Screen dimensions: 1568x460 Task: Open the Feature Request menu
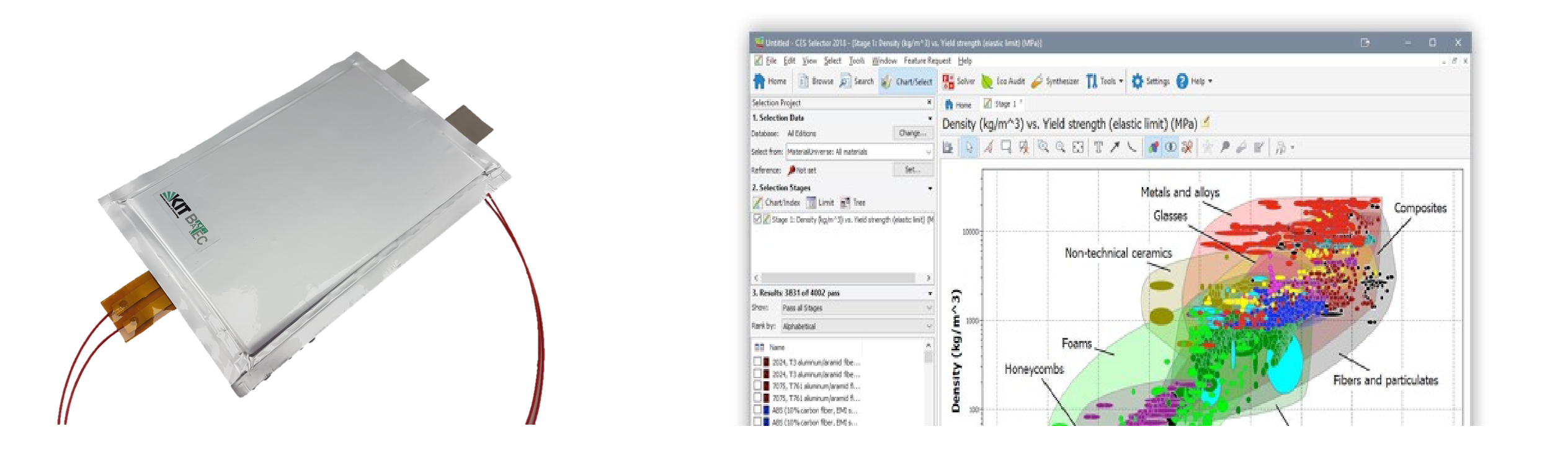tap(927, 61)
